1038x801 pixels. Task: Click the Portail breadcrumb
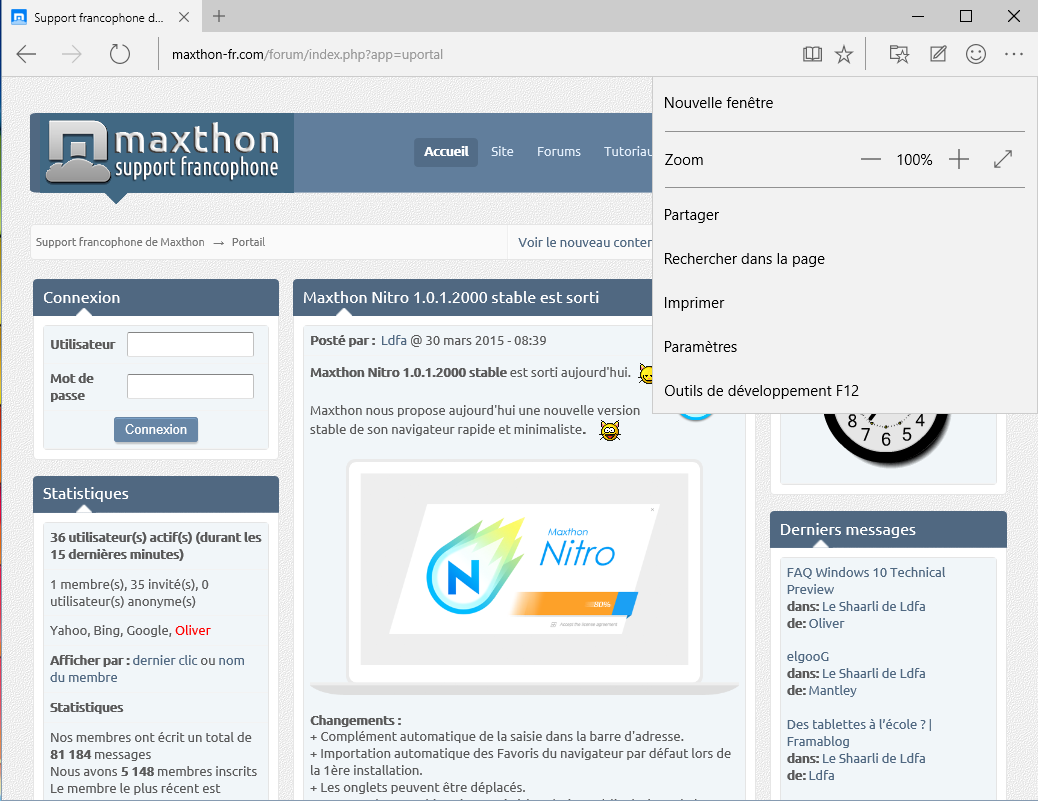click(x=248, y=242)
